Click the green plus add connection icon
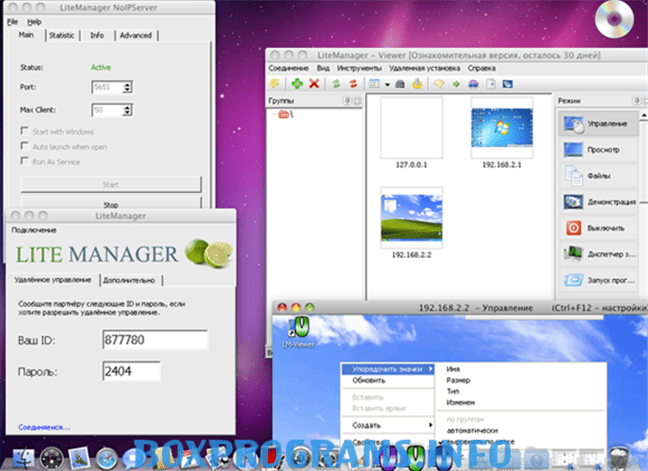Image resolution: width=648 pixels, height=471 pixels. [297, 84]
